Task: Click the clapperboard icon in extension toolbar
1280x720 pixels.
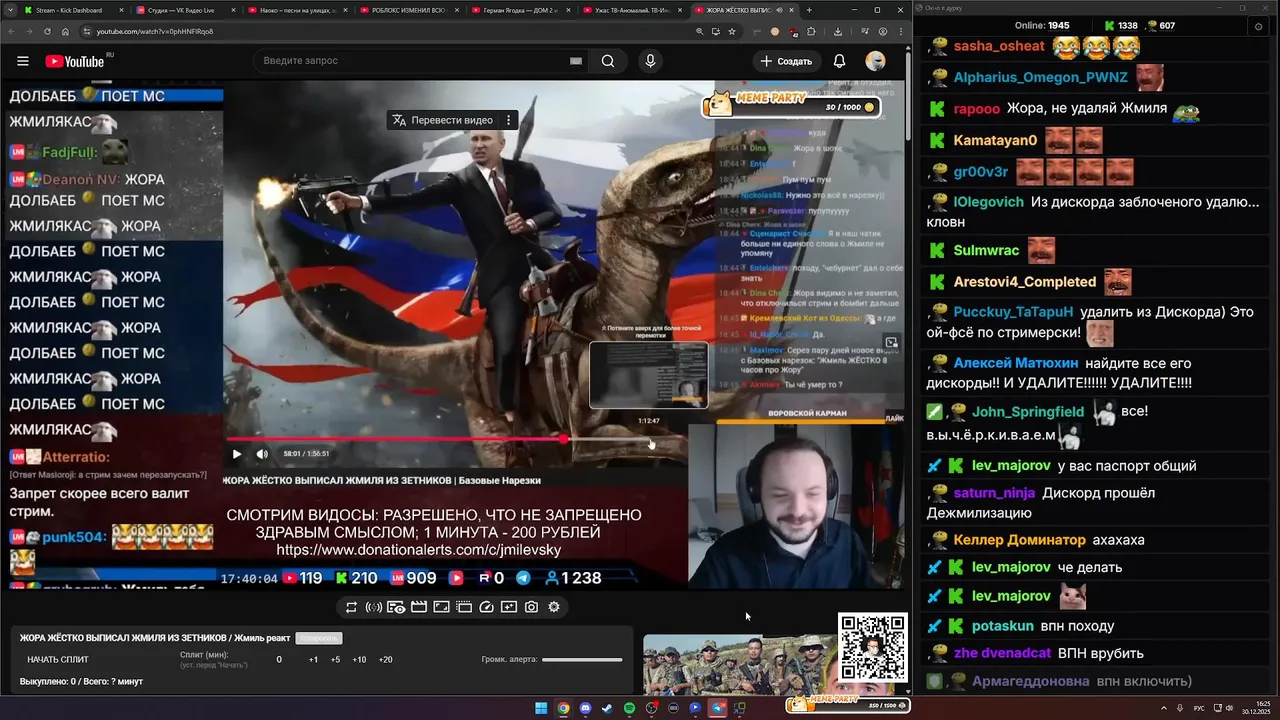Action: (419, 607)
